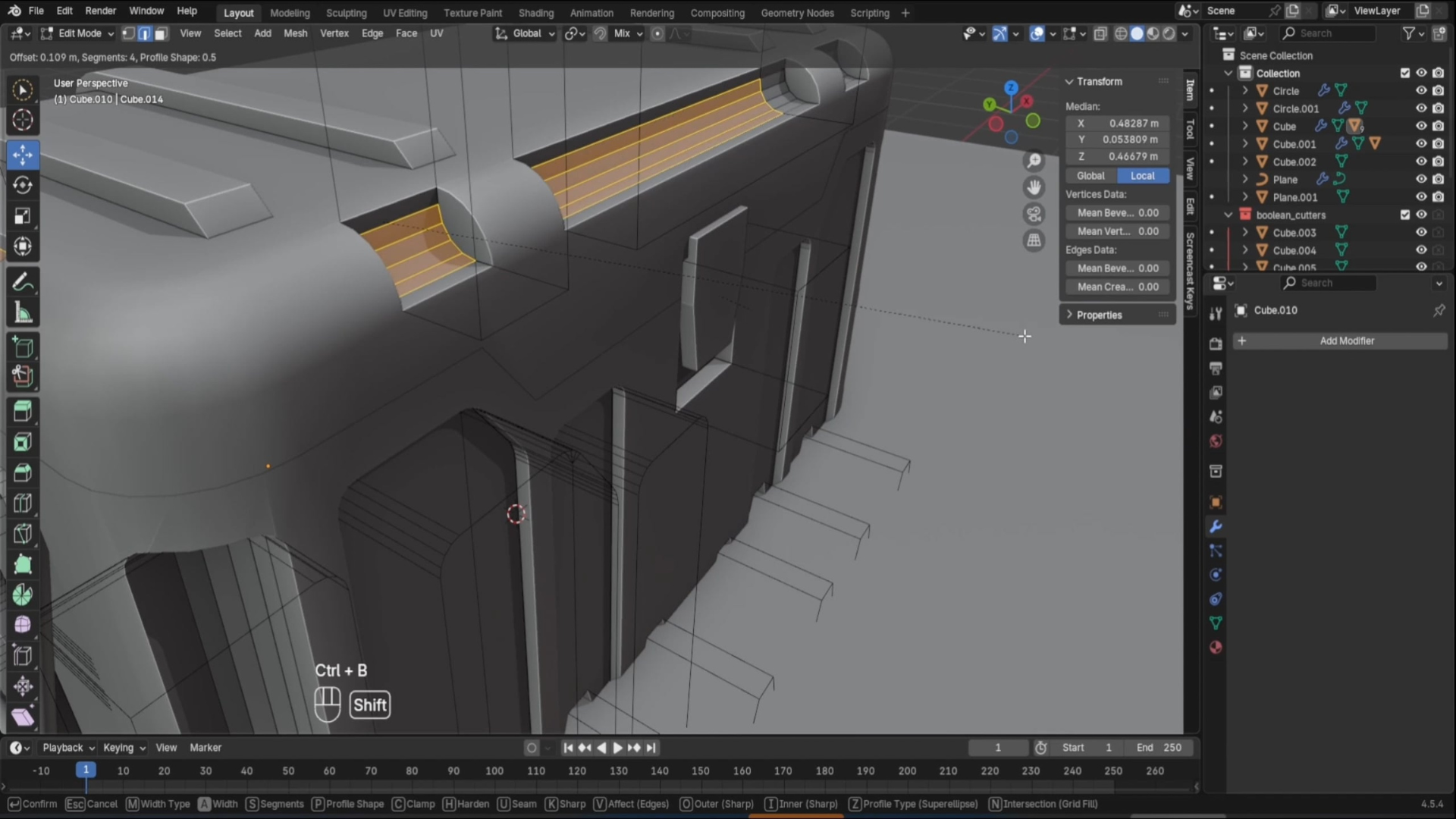Click the Loop Cut tool

(23, 504)
